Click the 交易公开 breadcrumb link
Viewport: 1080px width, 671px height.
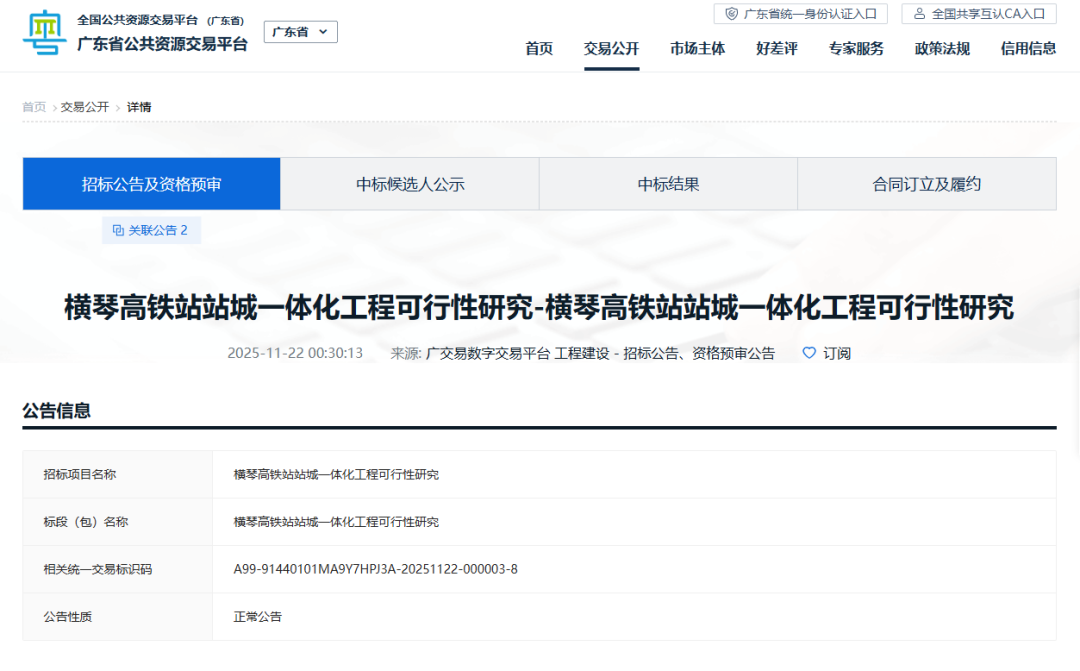click(x=84, y=107)
